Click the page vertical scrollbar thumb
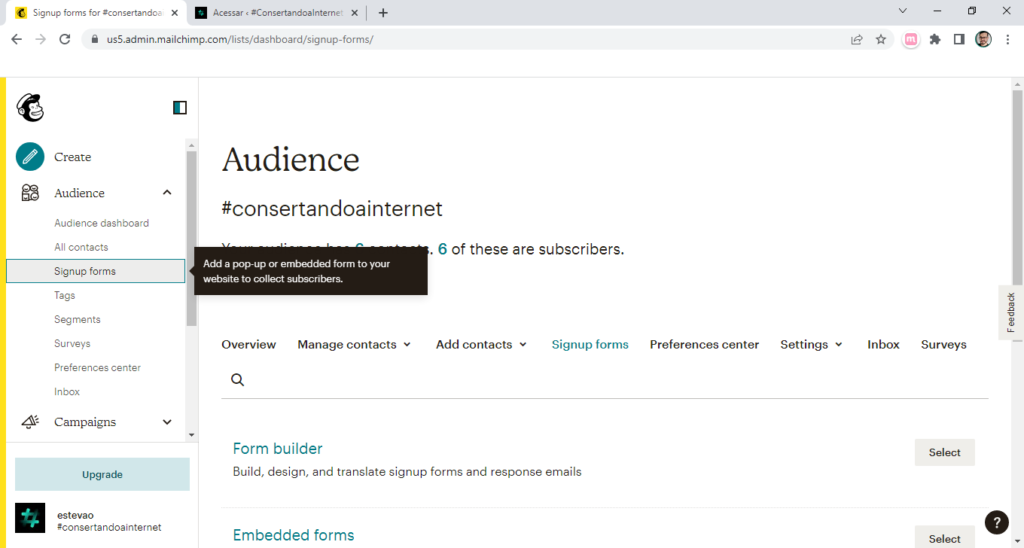Viewport: 1024px width, 548px height. coord(1017,187)
